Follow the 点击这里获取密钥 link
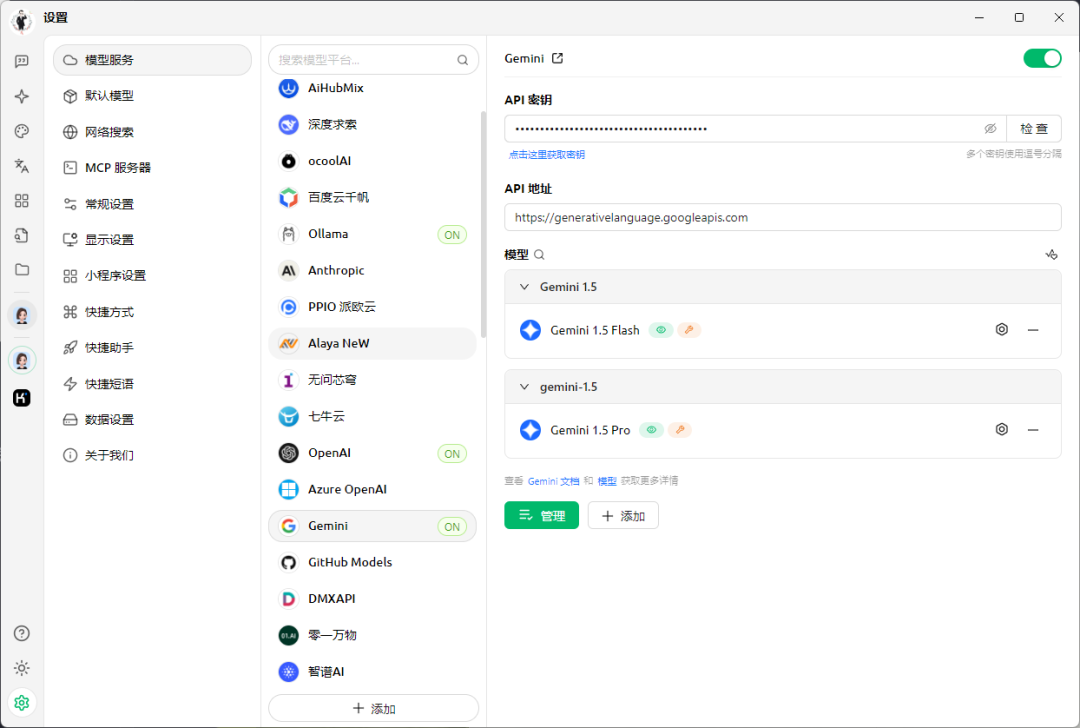1080x728 pixels. coord(546,154)
